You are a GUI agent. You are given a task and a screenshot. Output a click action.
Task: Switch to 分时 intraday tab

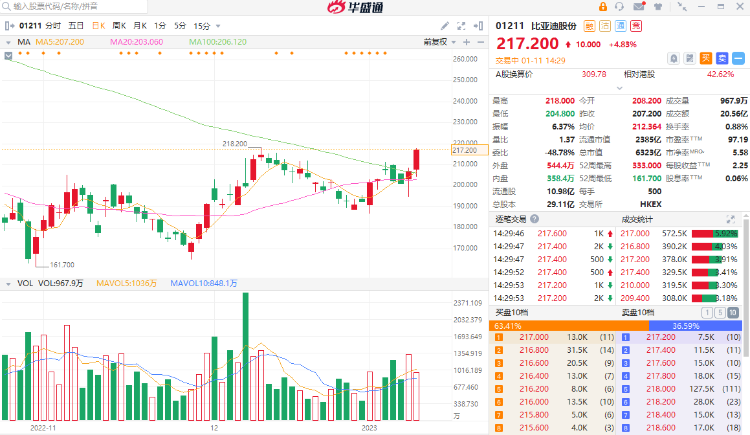point(53,26)
